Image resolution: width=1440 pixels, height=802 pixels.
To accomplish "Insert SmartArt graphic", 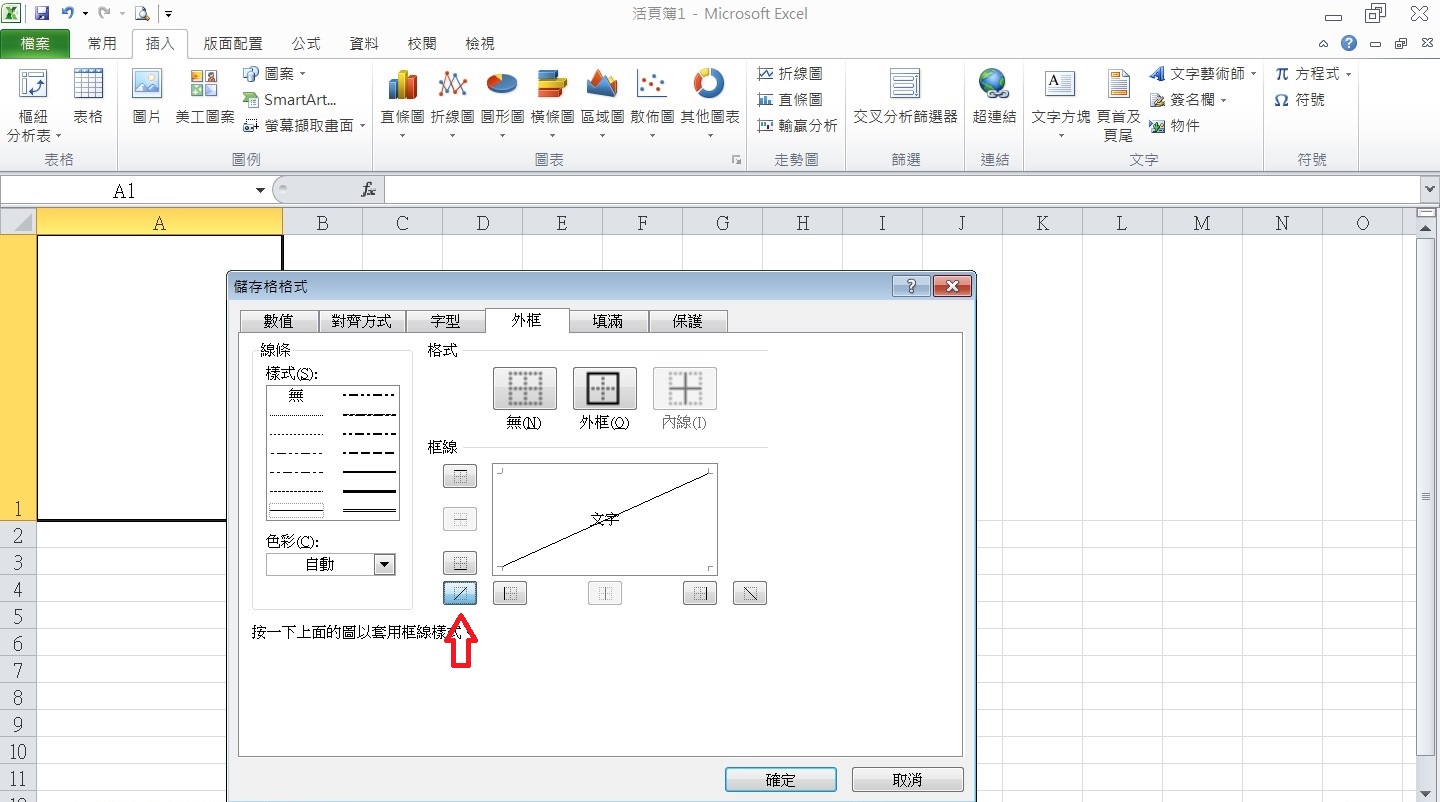I will [x=290, y=99].
